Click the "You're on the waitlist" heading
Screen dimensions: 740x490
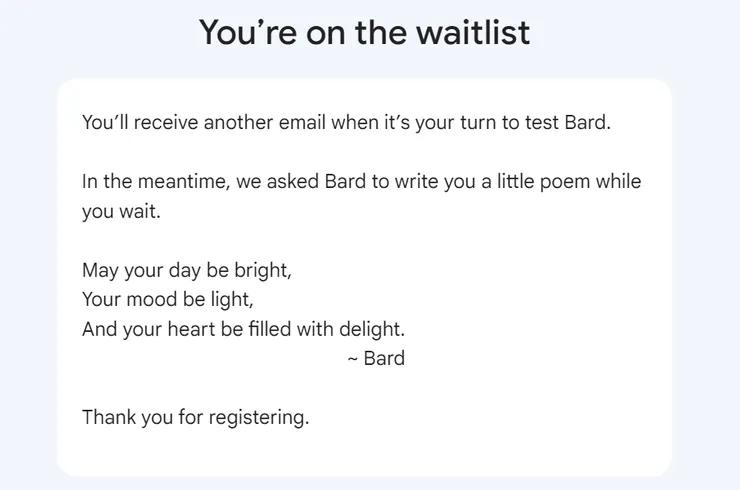click(x=364, y=33)
